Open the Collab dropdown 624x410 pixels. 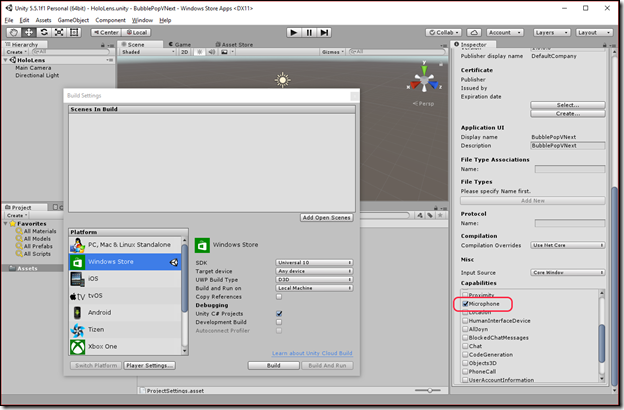point(443,33)
